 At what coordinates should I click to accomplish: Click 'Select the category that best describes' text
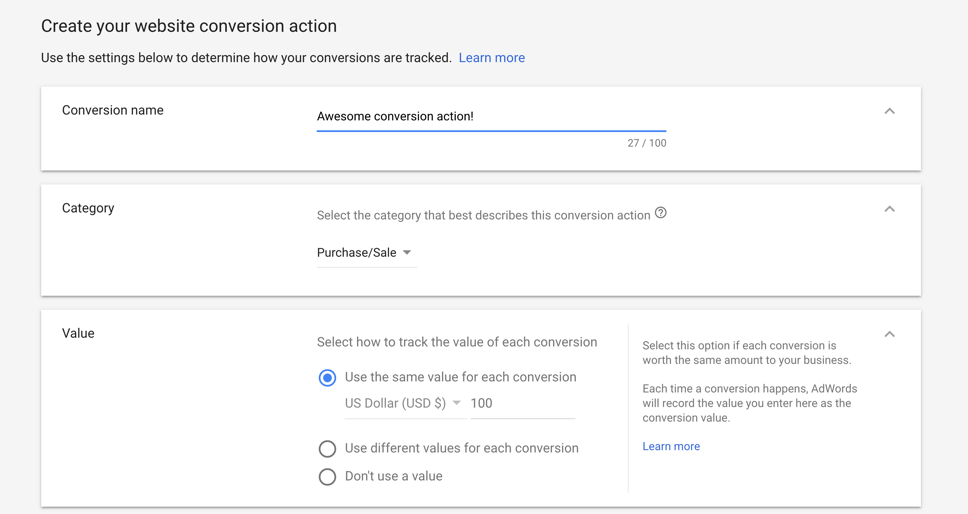click(x=483, y=215)
